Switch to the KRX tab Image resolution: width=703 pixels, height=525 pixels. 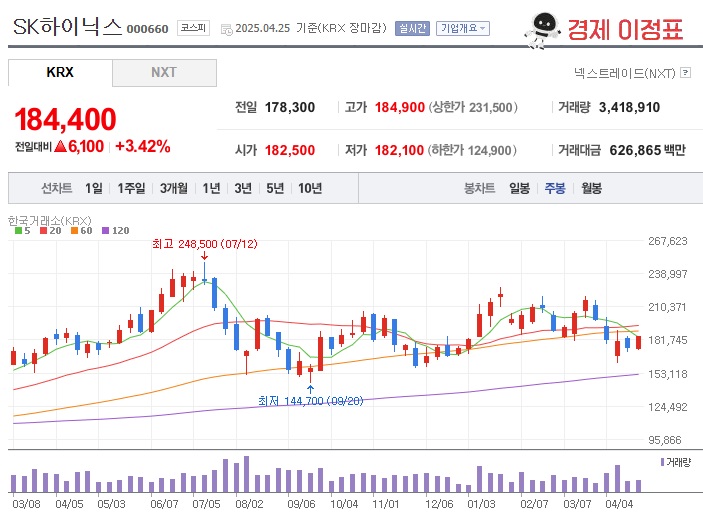coord(60,72)
